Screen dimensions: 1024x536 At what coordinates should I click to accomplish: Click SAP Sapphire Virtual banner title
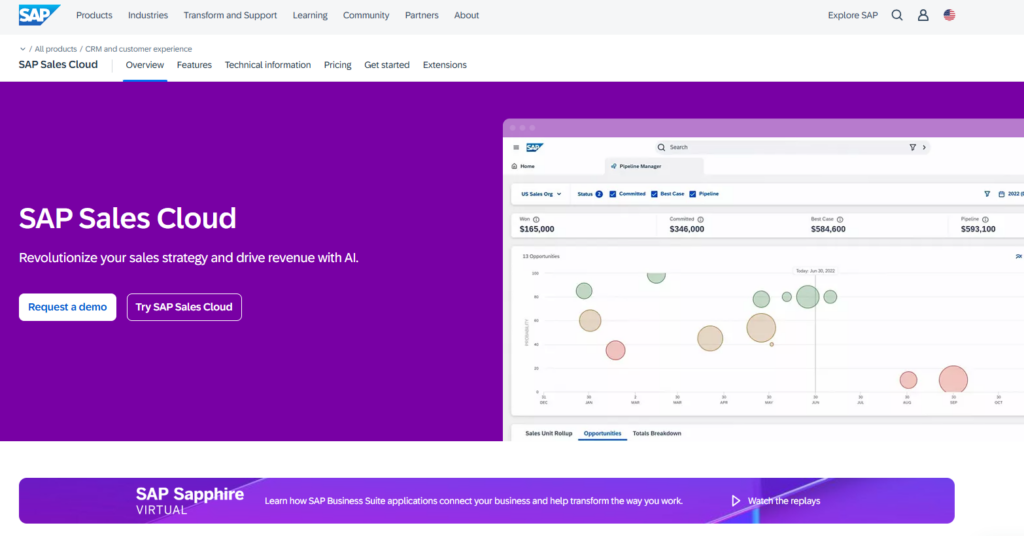(189, 501)
